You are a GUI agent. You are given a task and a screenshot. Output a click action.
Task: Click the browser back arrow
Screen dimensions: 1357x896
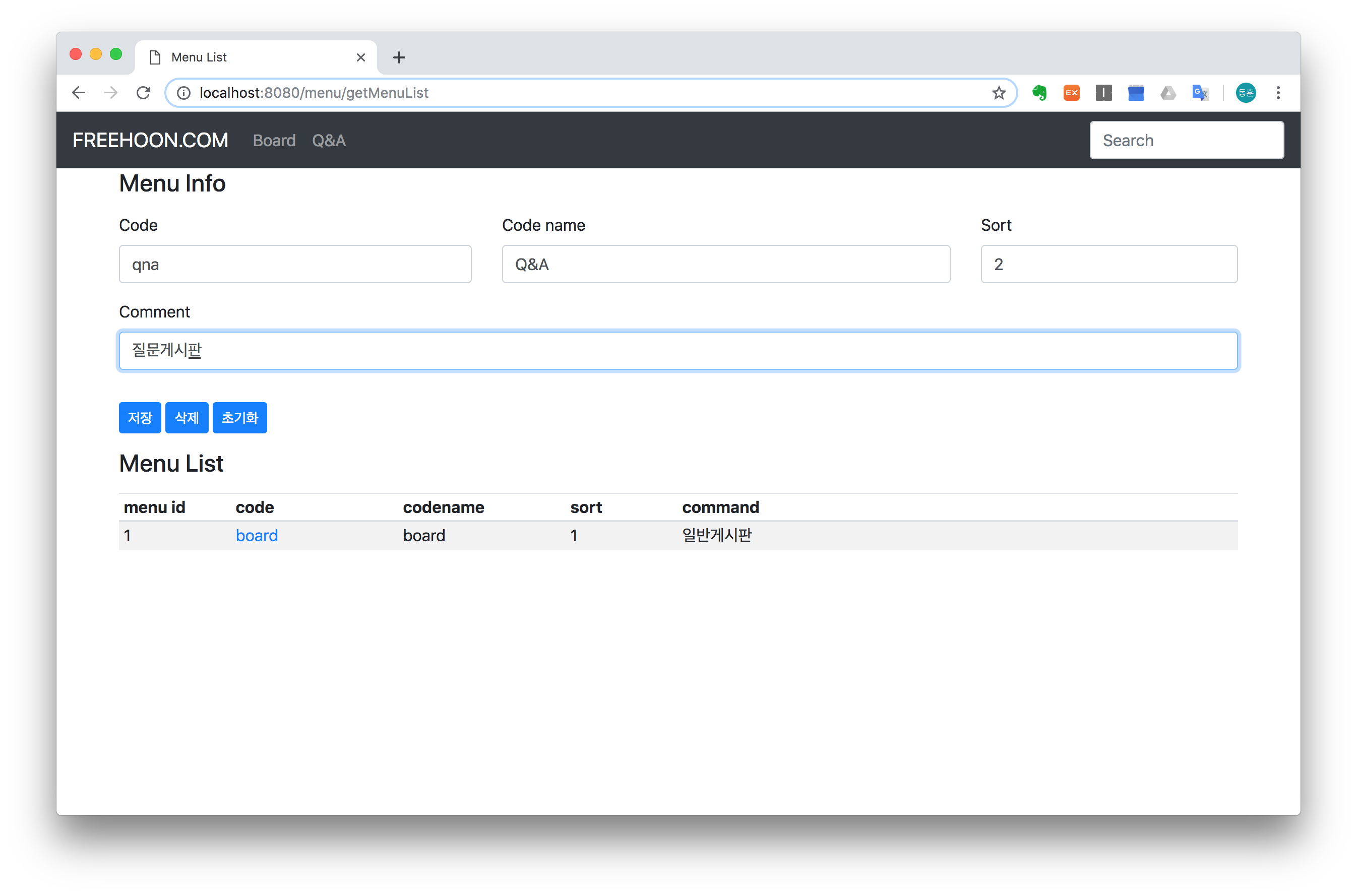coord(79,93)
